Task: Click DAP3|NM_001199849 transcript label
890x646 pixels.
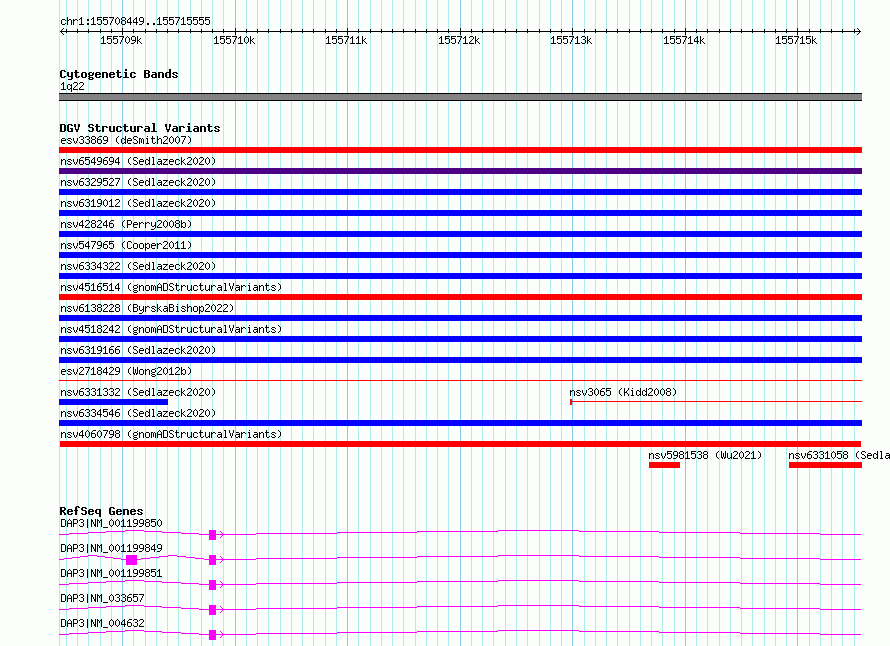Action: (111, 548)
